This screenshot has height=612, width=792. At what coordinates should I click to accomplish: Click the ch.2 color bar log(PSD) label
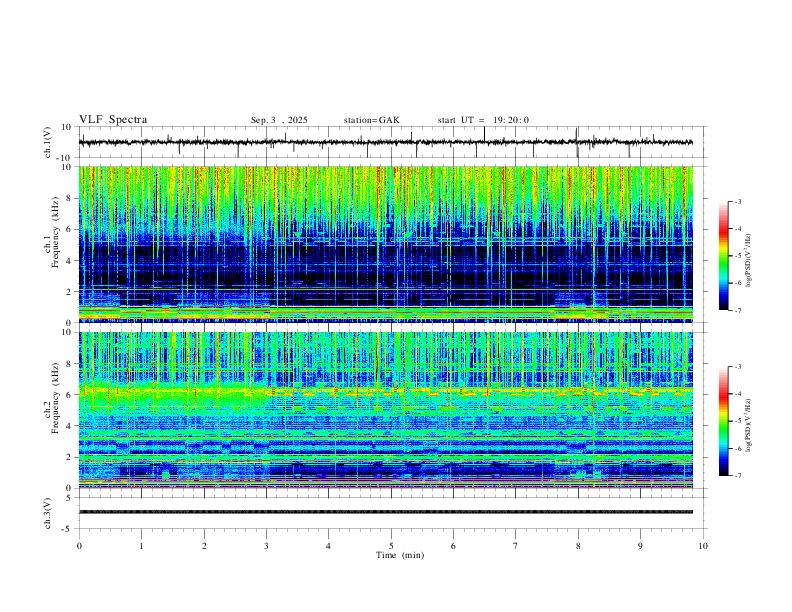coord(749,425)
